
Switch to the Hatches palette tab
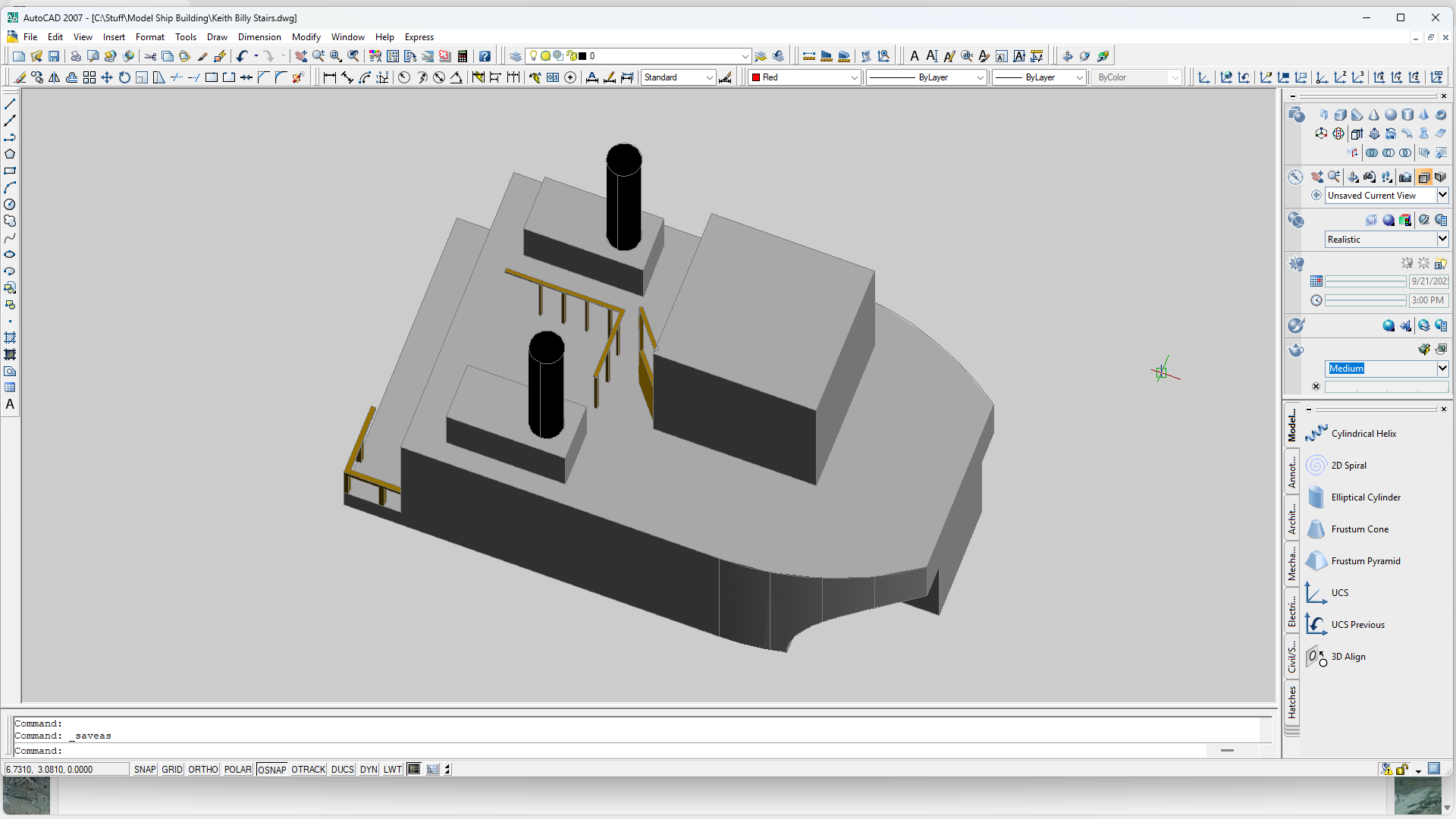1292,701
